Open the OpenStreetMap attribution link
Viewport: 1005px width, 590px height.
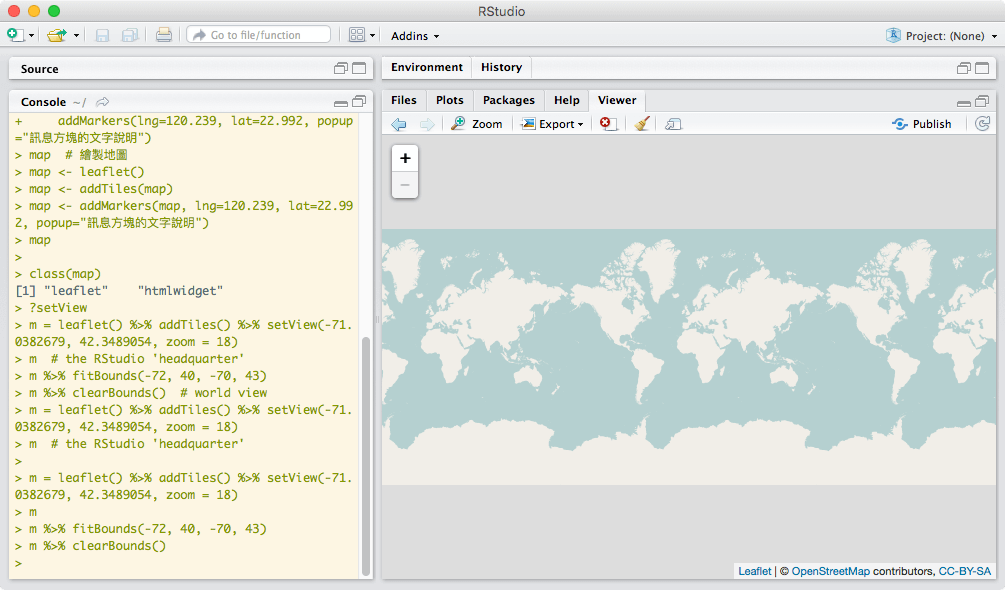click(830, 571)
